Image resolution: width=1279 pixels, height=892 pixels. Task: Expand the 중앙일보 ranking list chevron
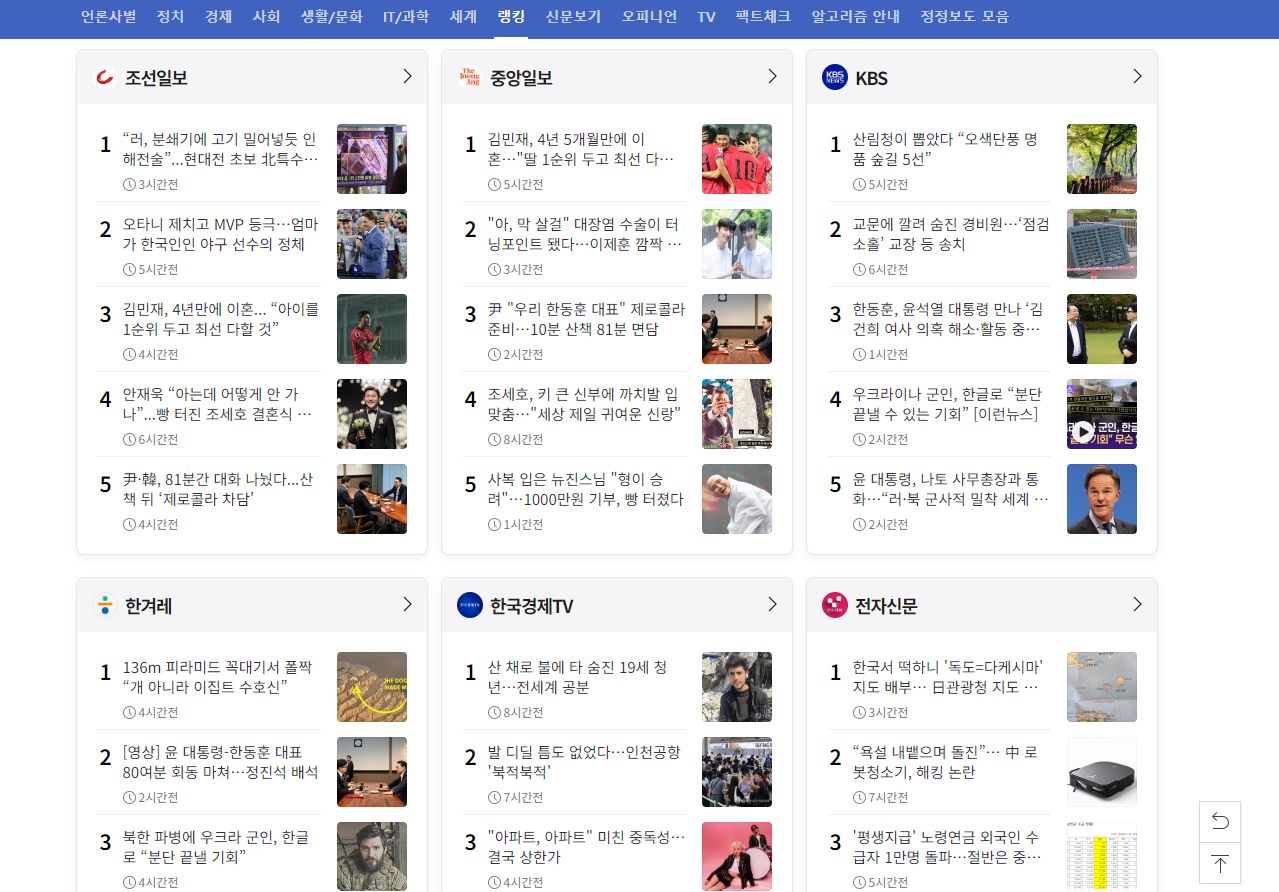[771, 75]
